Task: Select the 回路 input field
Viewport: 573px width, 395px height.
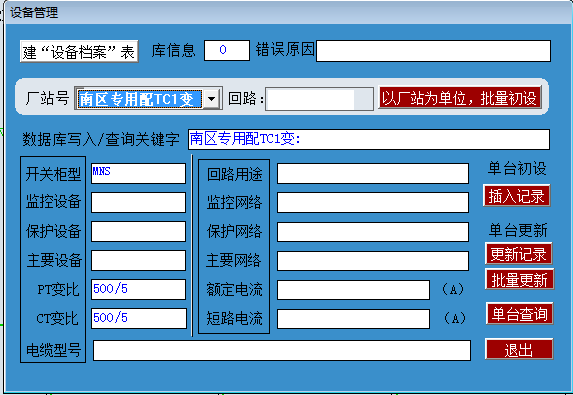Action: tap(319, 99)
